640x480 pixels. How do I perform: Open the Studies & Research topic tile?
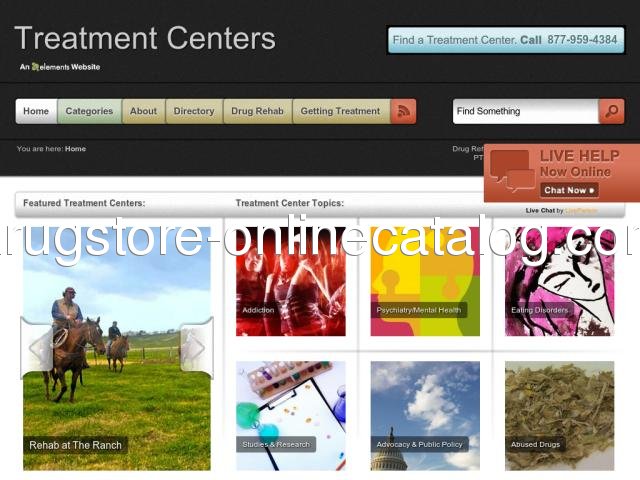tap(291, 416)
